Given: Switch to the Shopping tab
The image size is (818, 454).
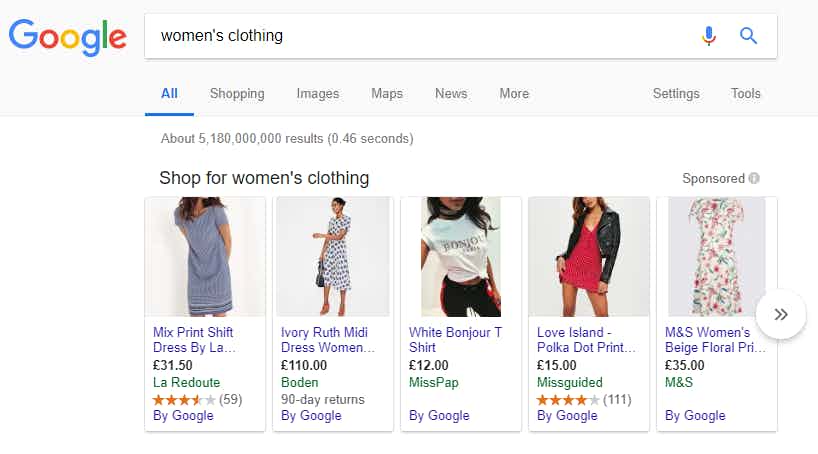Looking at the screenshot, I should click(237, 94).
